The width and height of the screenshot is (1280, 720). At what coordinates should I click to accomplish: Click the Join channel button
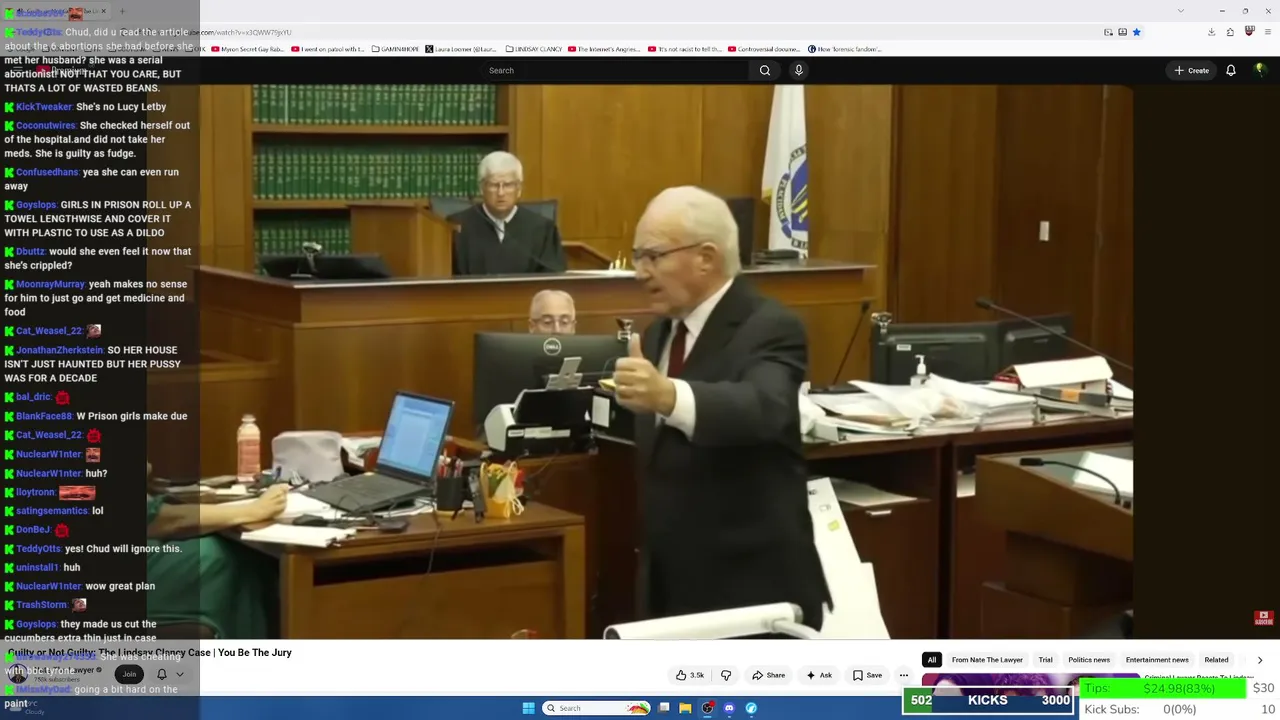point(129,674)
